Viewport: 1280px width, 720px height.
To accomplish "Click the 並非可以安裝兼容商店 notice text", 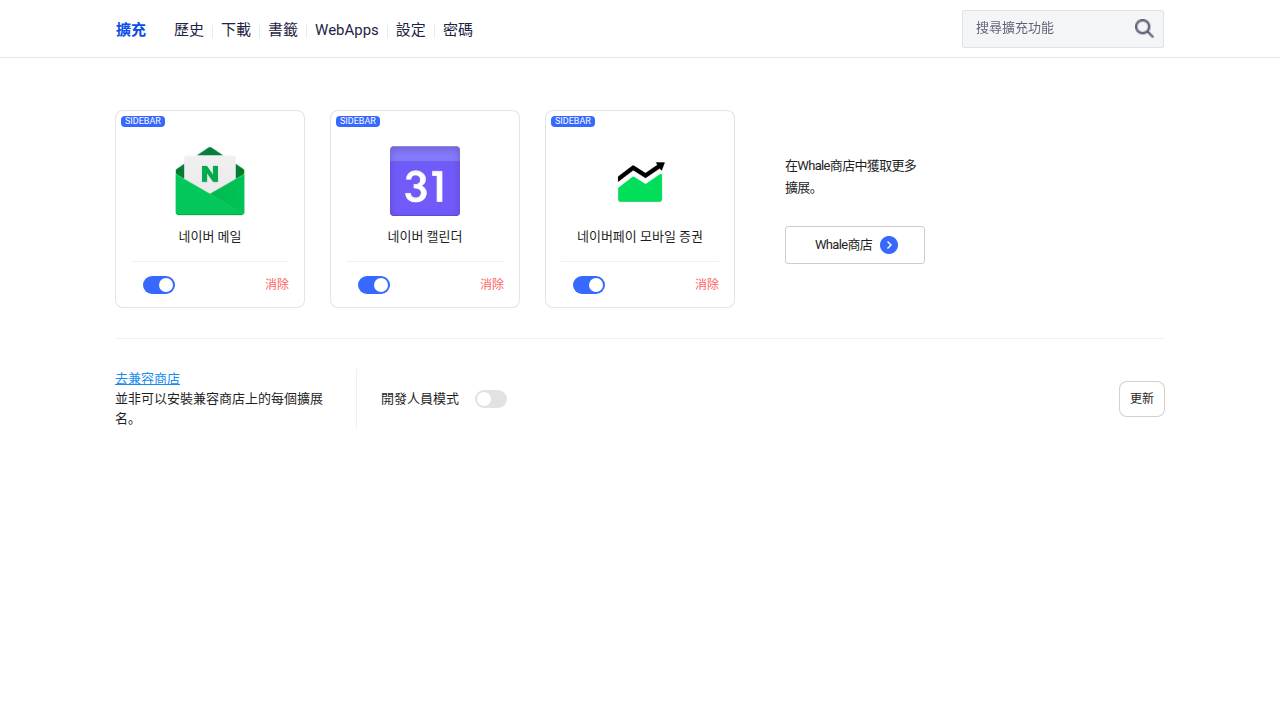I will (x=219, y=409).
